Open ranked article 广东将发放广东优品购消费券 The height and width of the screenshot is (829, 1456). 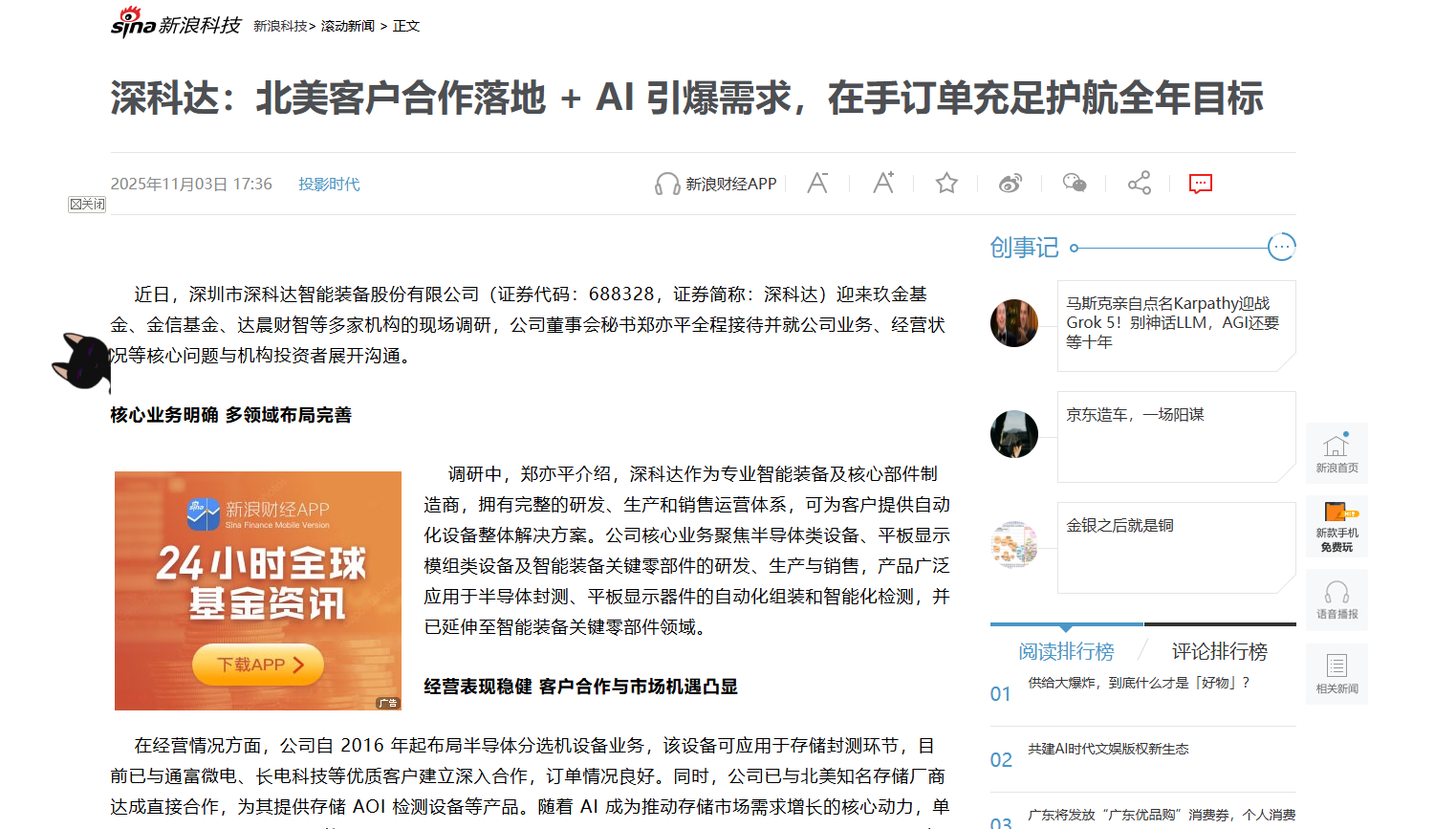click(x=1162, y=815)
